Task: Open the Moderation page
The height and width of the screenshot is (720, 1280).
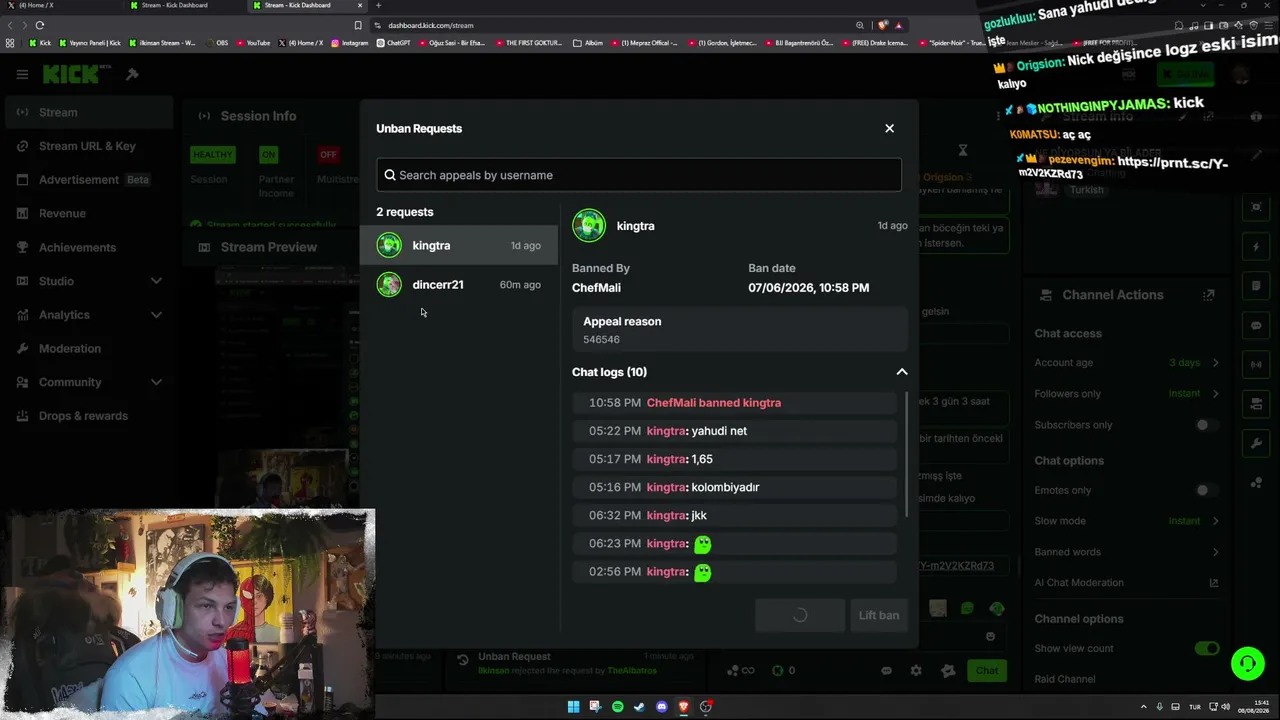Action: pos(88,348)
